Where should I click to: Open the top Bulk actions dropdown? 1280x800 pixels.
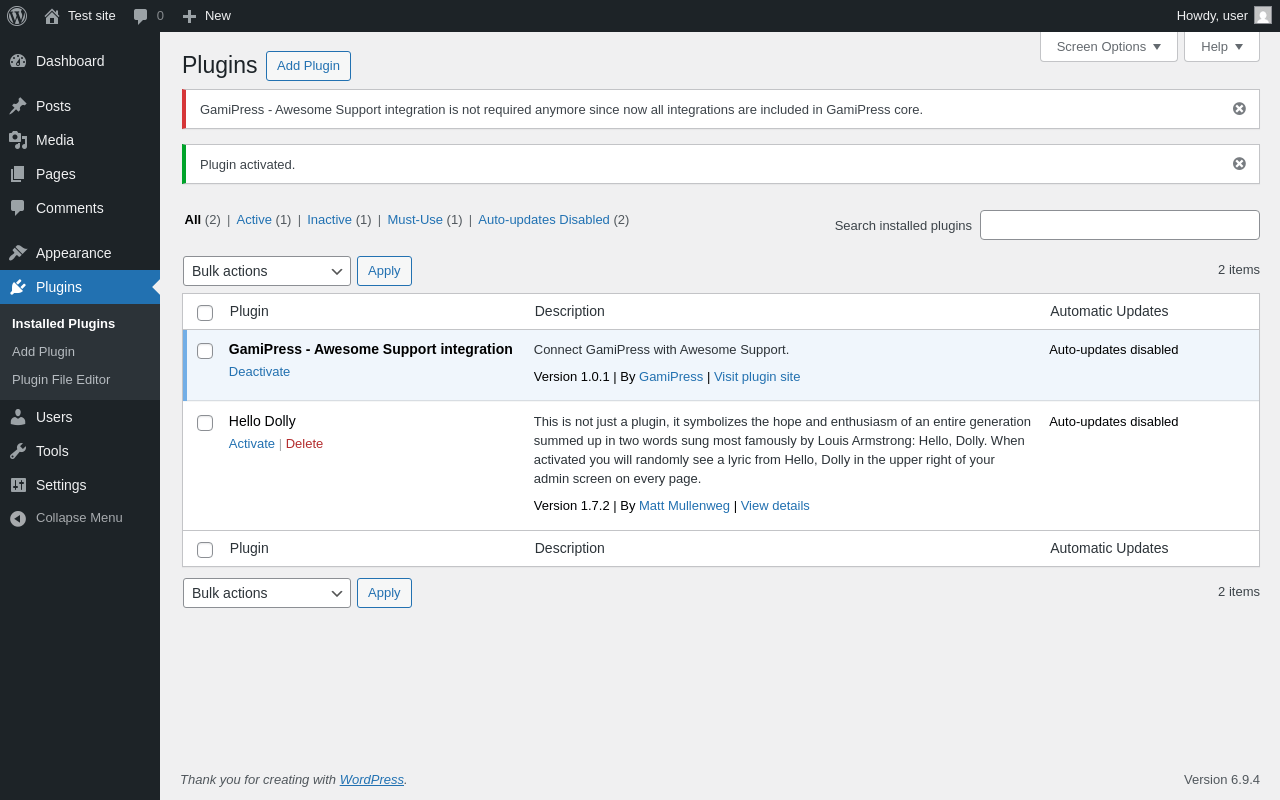click(x=267, y=271)
